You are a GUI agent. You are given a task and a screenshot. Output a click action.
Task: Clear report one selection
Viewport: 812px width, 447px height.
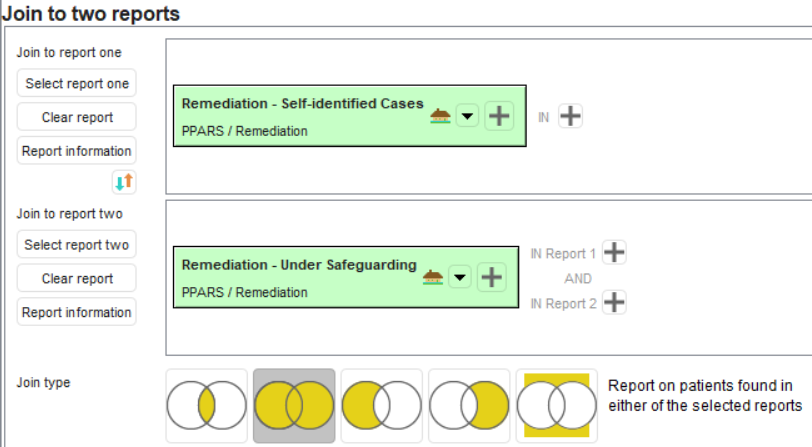pos(77,117)
